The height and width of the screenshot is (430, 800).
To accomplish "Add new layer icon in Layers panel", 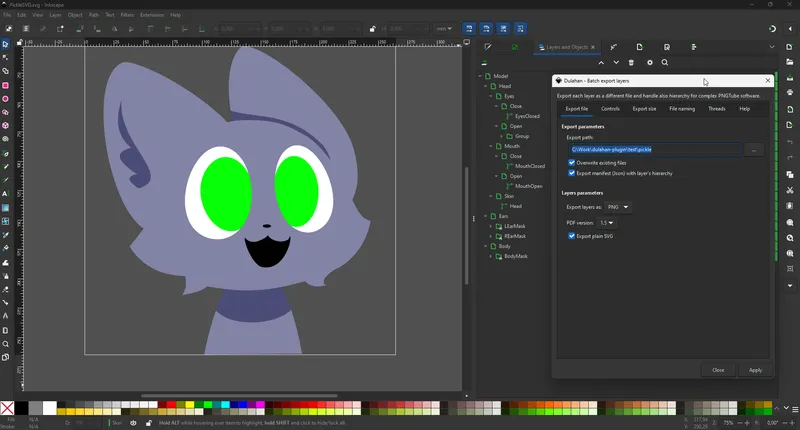I will pos(484,62).
